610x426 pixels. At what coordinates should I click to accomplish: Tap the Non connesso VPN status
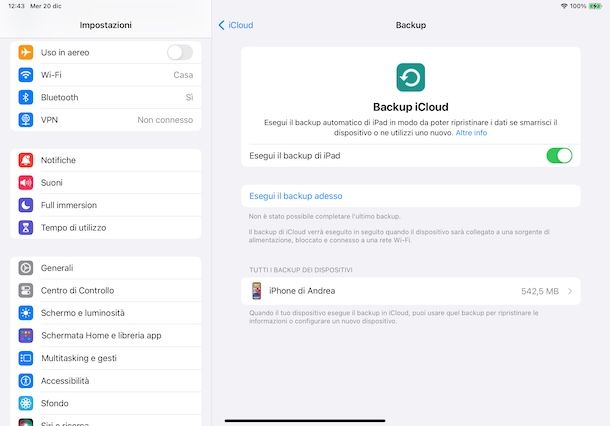(x=165, y=120)
